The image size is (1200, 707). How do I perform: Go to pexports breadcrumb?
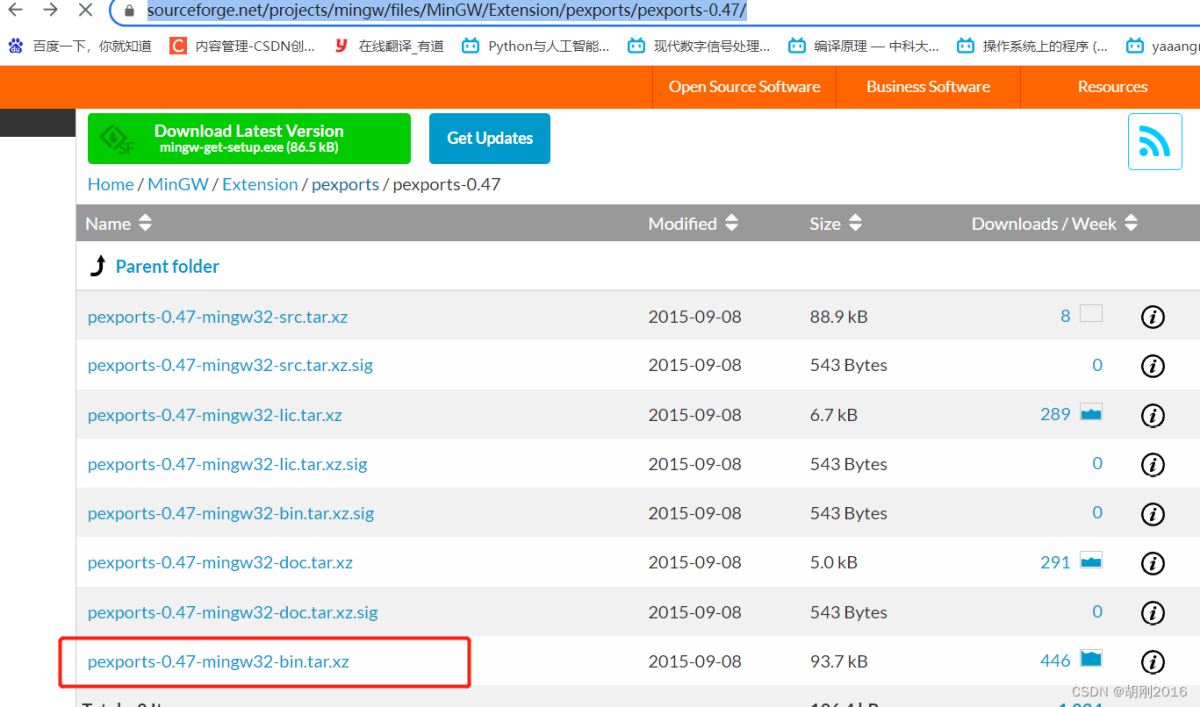pyautogui.click(x=345, y=184)
